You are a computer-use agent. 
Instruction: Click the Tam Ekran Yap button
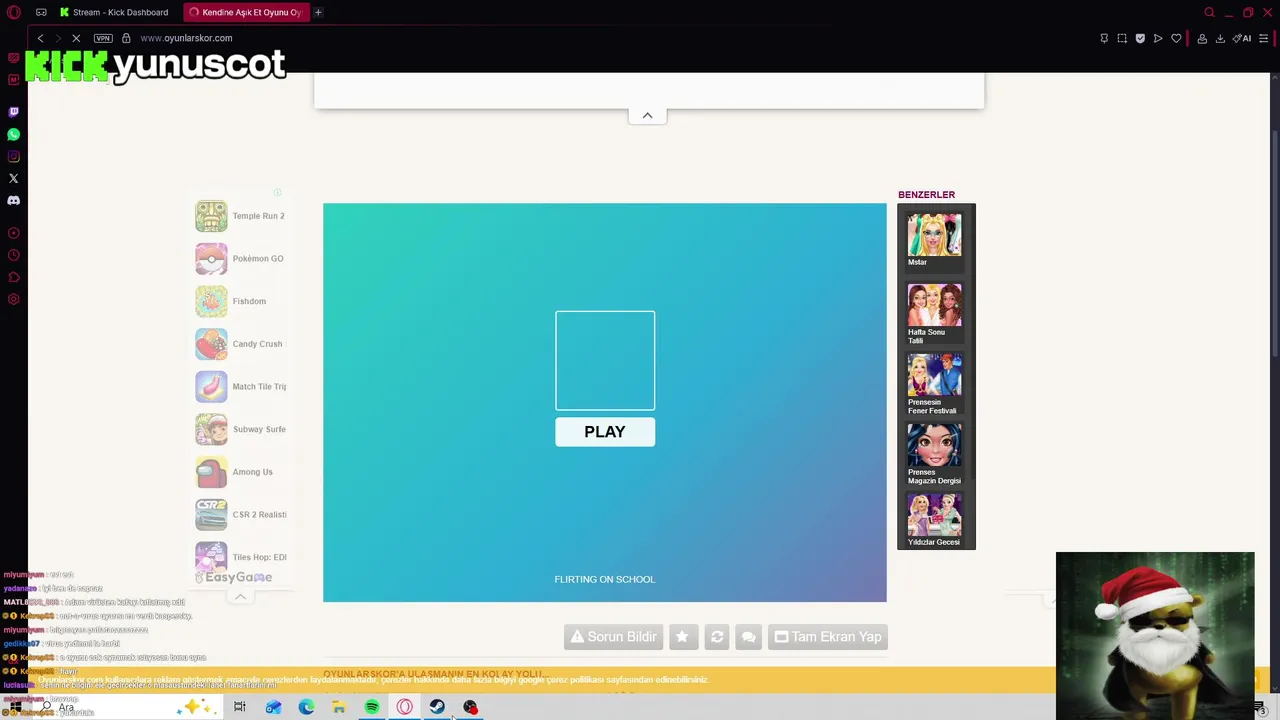(x=828, y=637)
